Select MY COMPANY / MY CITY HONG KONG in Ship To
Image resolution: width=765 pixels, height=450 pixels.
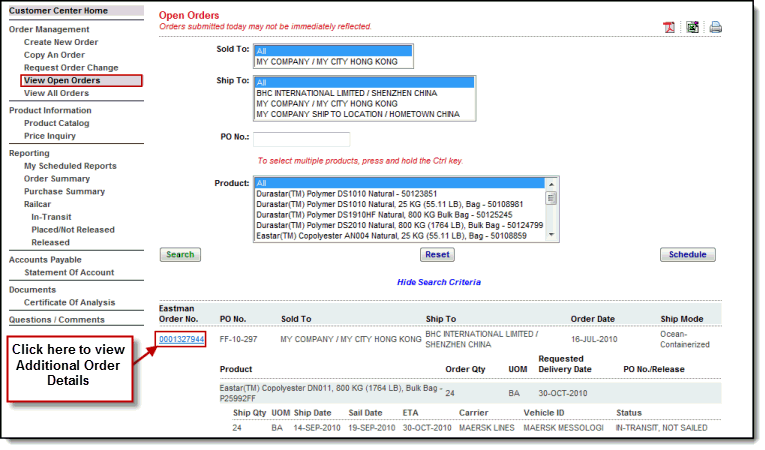point(364,103)
